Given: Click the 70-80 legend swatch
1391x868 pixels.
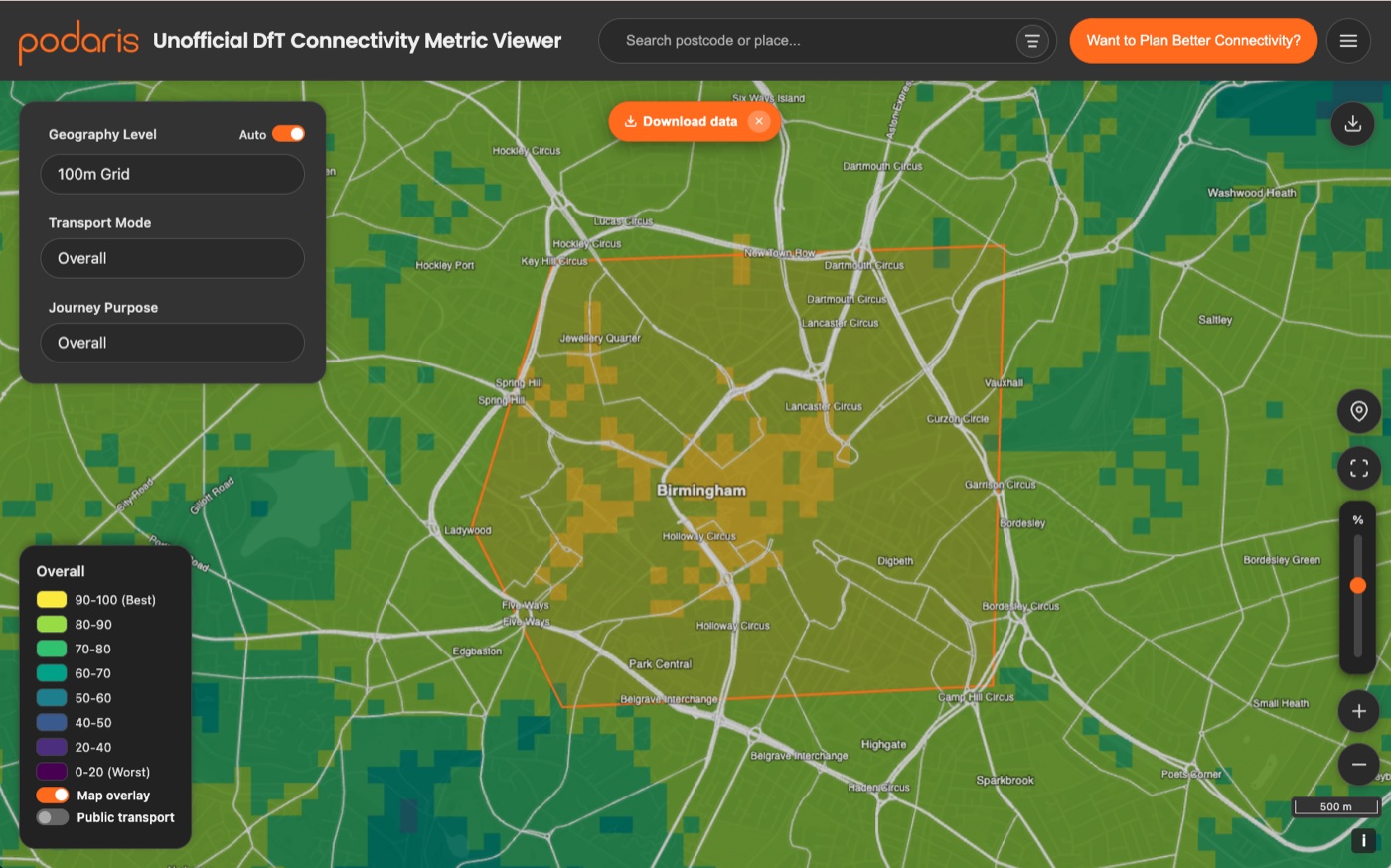Looking at the screenshot, I should coord(52,649).
